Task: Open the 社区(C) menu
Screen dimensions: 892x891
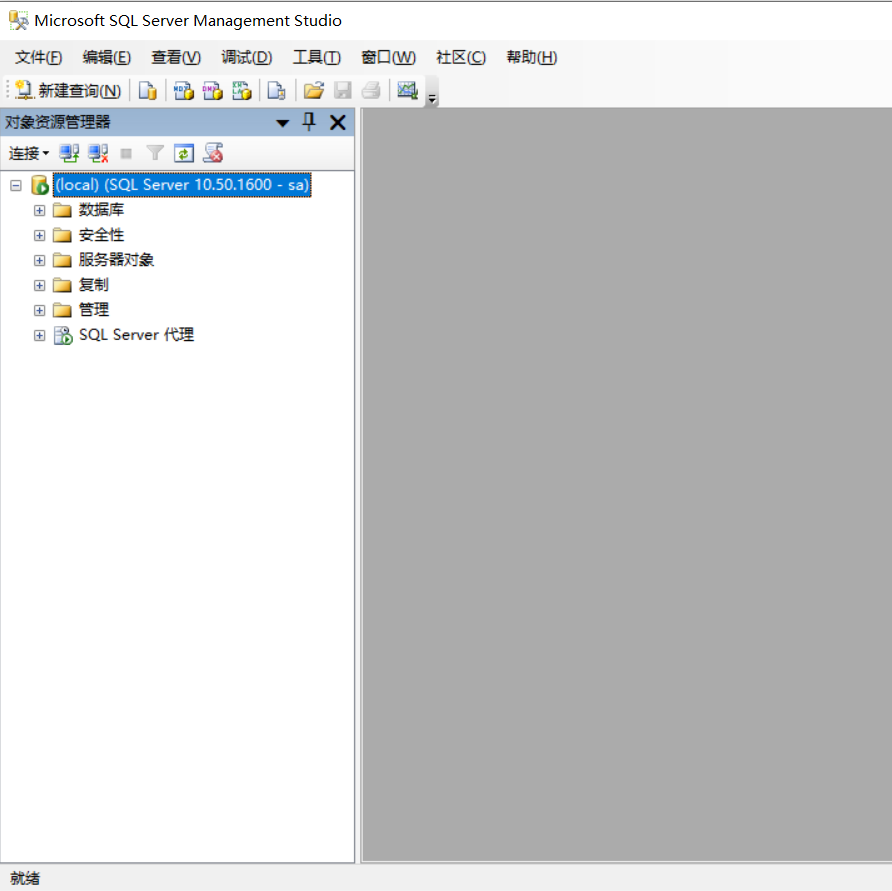Action: [461, 57]
